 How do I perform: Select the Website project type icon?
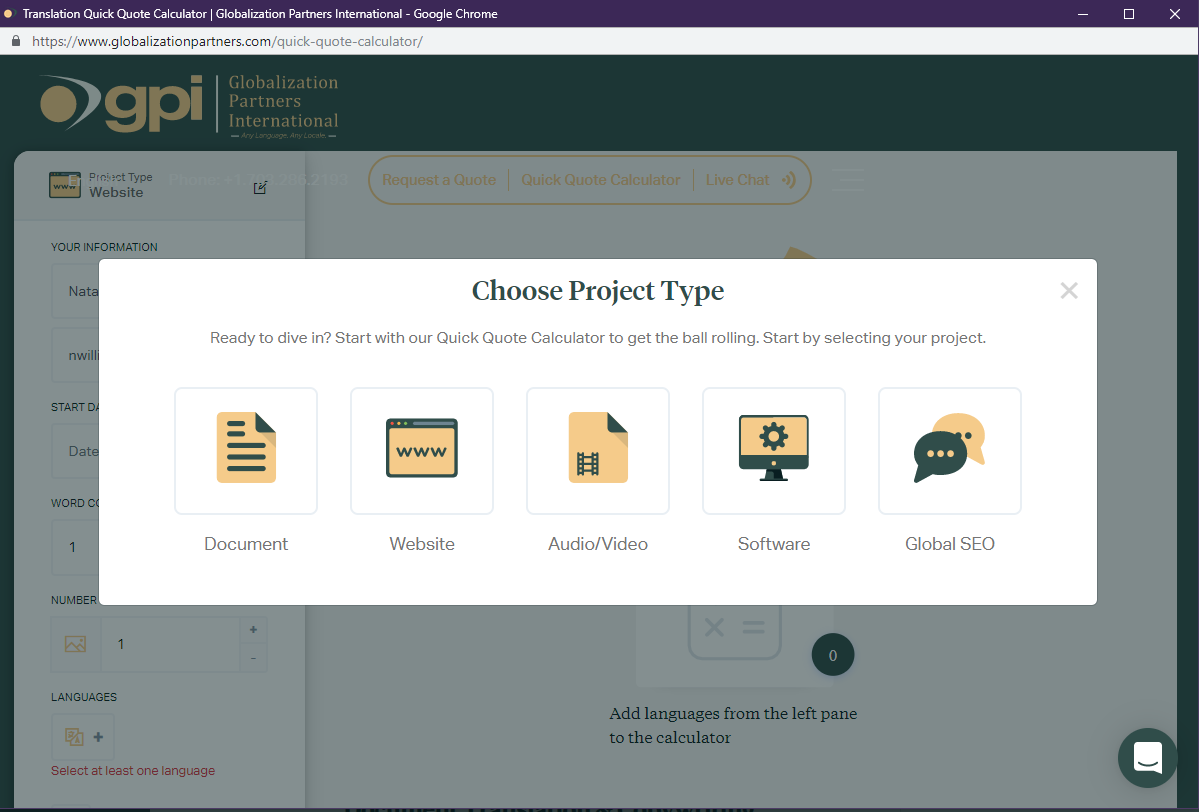[421, 450]
